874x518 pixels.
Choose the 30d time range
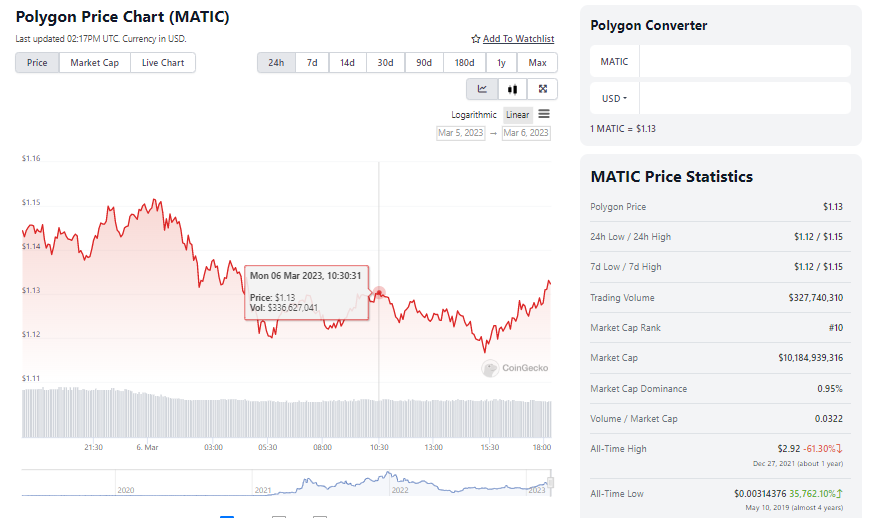pos(385,62)
